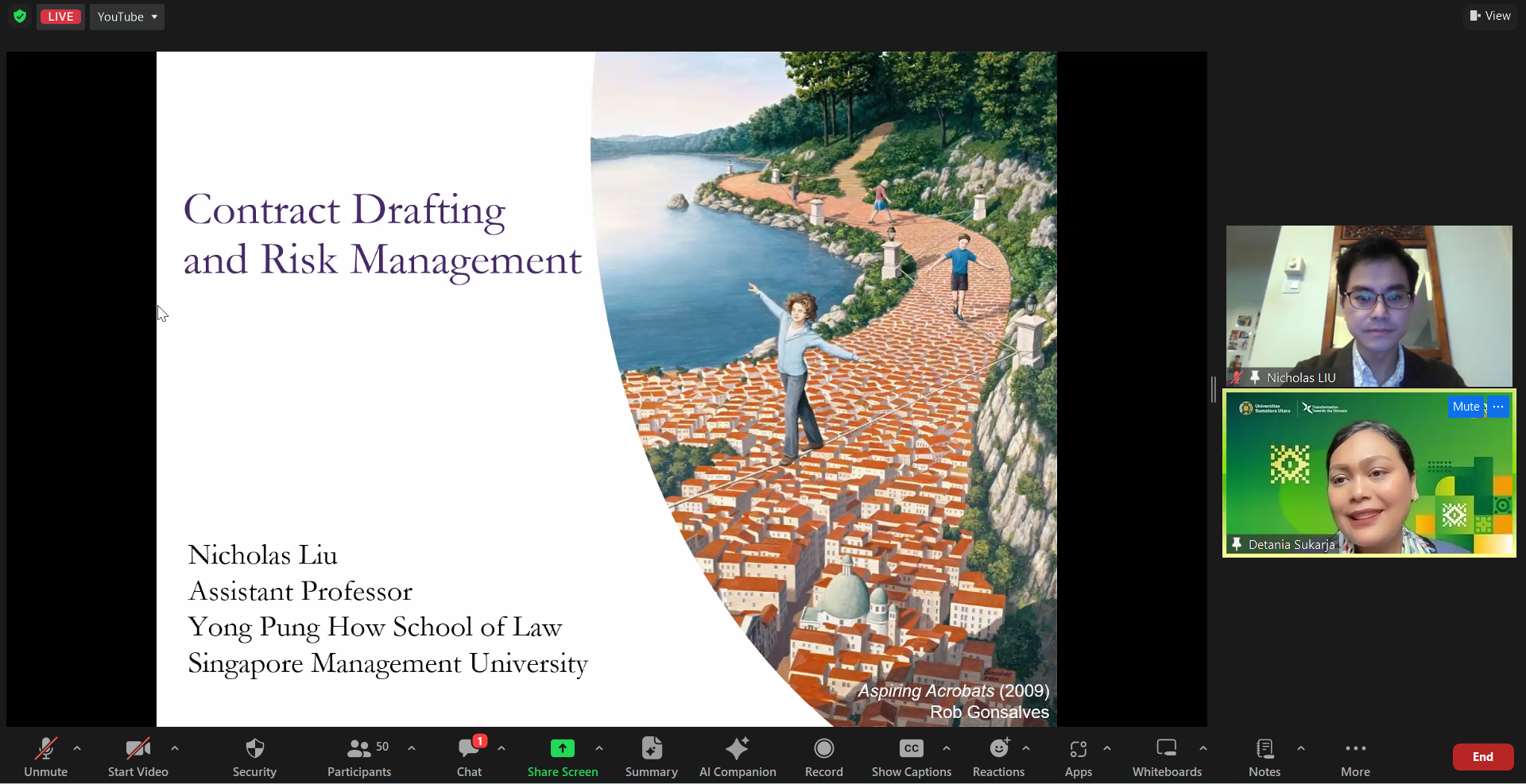Select Detania Sukarja's video thumbnail

pyautogui.click(x=1369, y=473)
